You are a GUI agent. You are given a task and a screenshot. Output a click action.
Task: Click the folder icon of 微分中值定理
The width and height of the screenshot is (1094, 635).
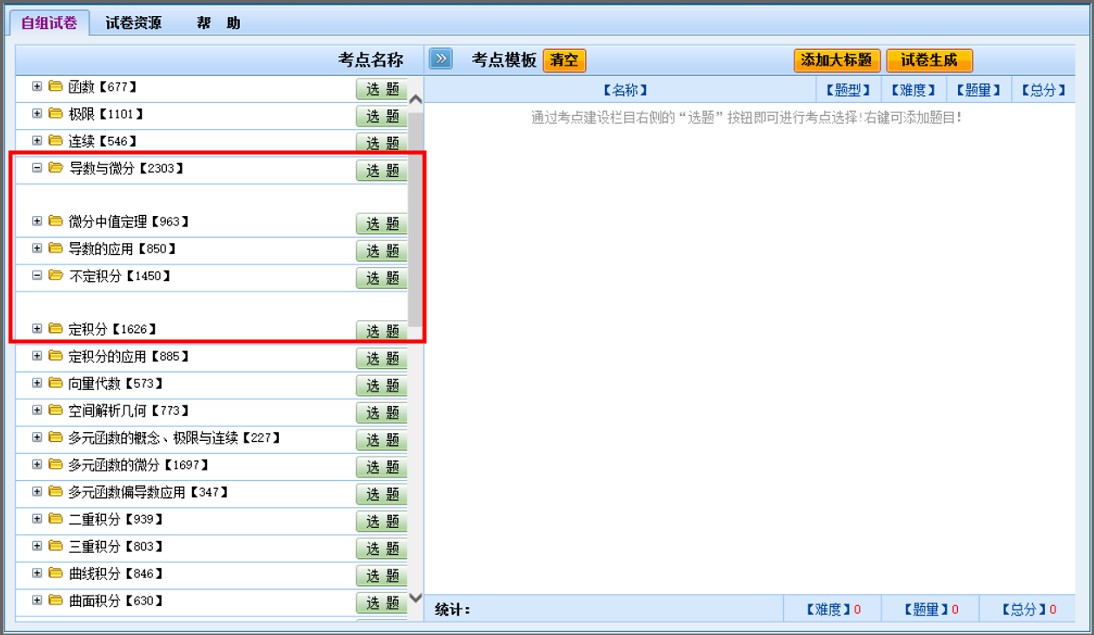click(56, 221)
